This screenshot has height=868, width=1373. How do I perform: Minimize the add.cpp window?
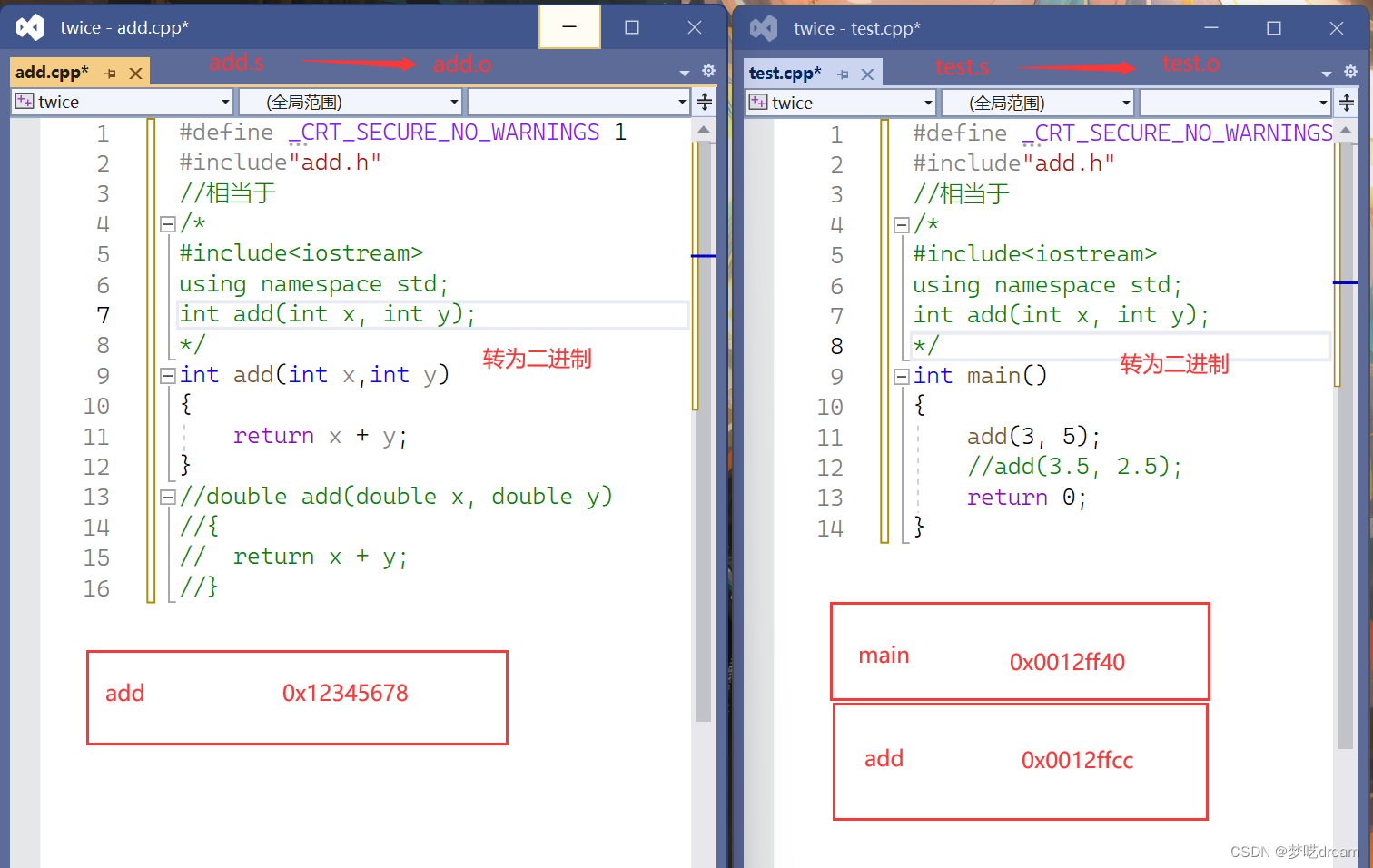[x=569, y=27]
